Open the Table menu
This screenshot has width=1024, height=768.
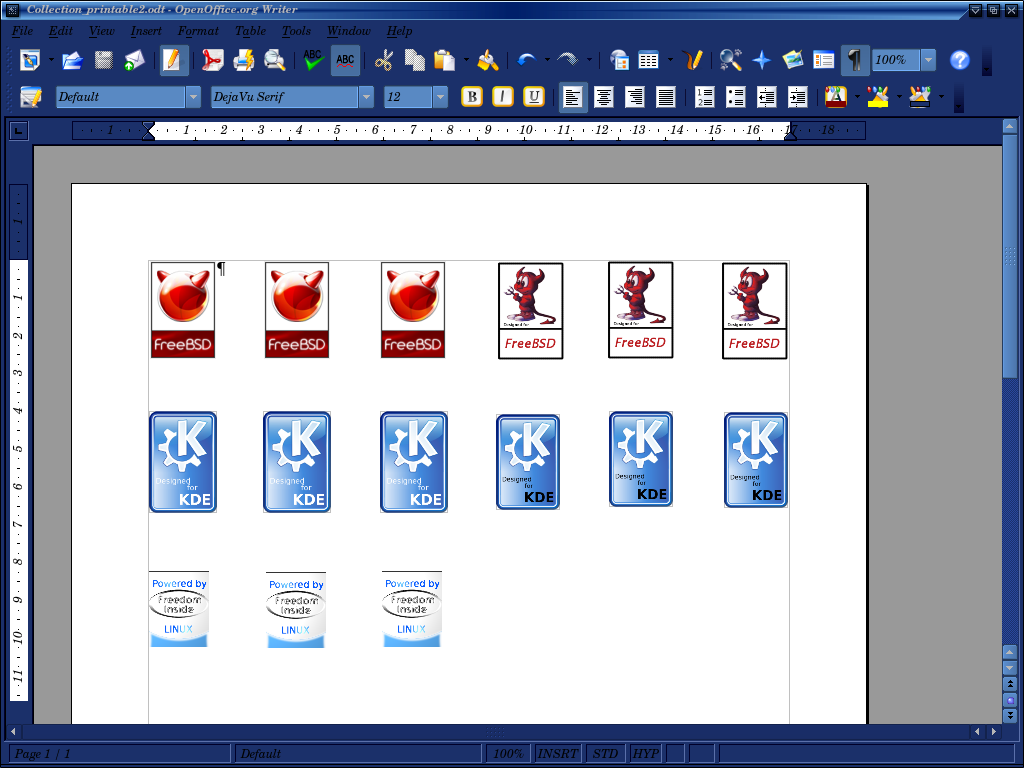tap(250, 31)
